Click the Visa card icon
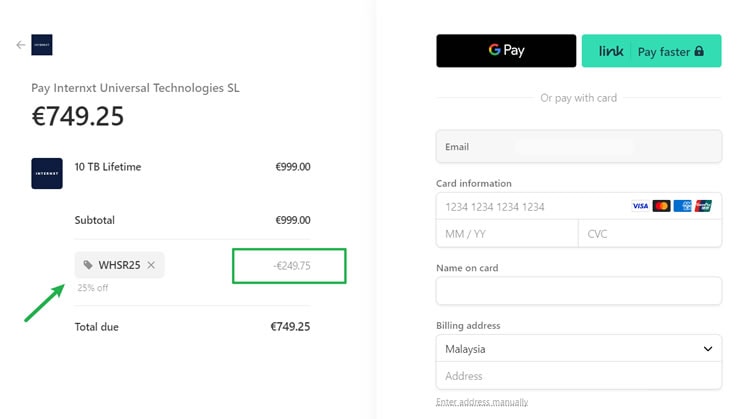The image size is (750, 419). tap(640, 206)
